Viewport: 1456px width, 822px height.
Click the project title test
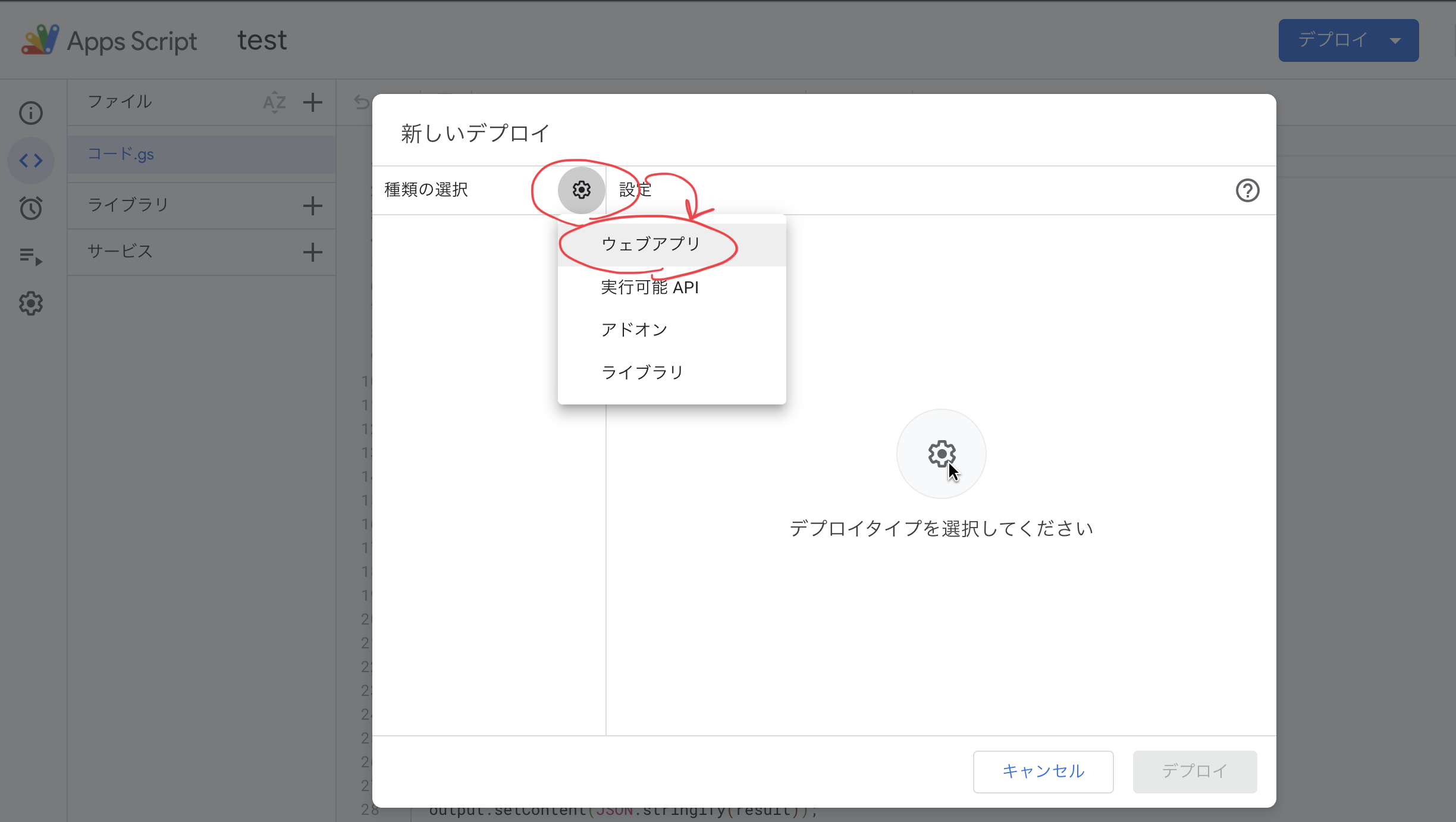pyautogui.click(x=262, y=40)
